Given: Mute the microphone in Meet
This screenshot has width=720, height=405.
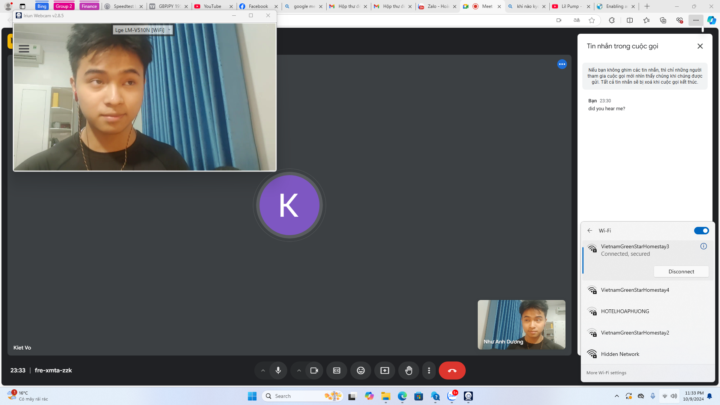Looking at the screenshot, I should 278,371.
